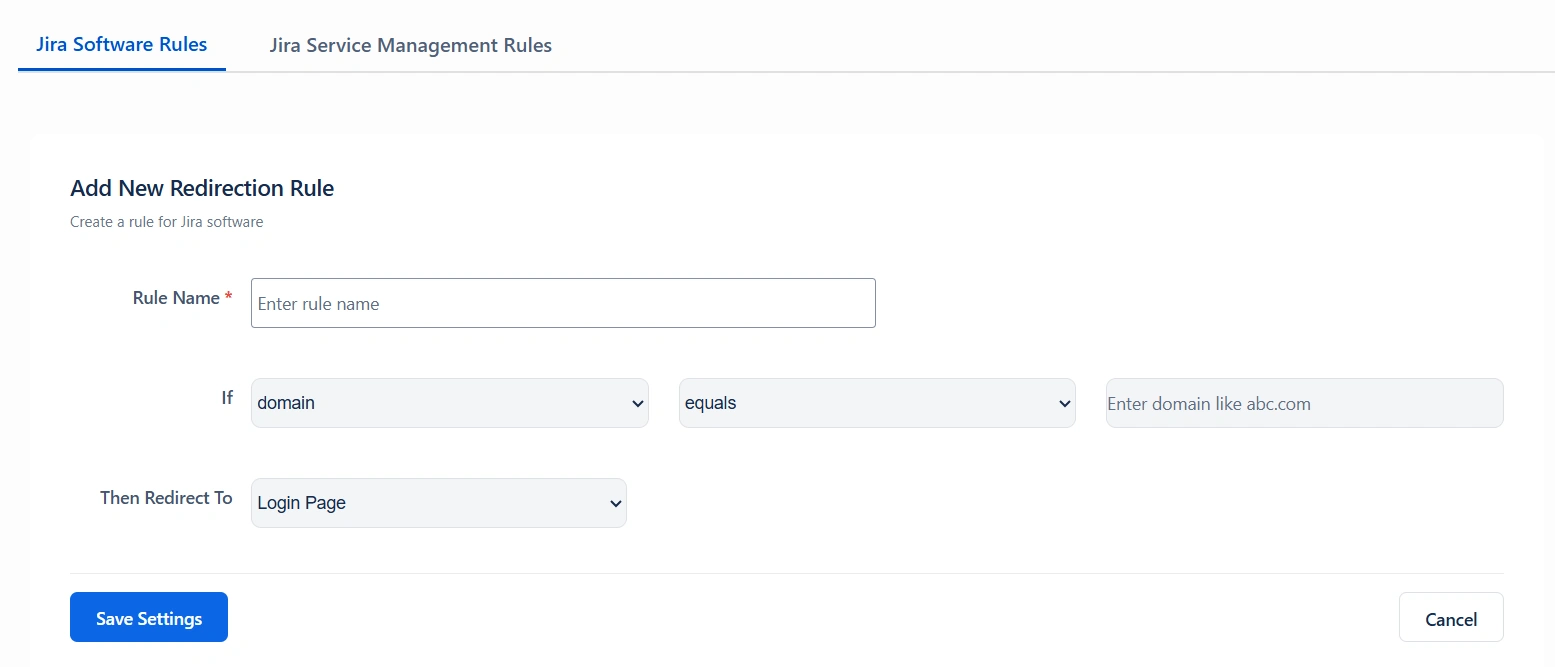Click the Create a rule for Jira software subtitle
Viewport: 1555px width, 667px height.
coord(166,222)
